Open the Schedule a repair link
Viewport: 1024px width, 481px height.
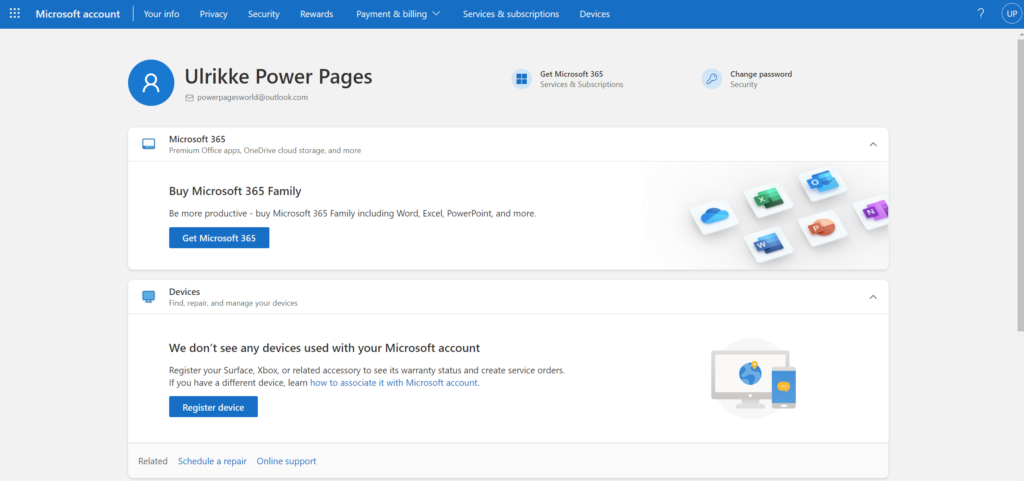(x=212, y=461)
